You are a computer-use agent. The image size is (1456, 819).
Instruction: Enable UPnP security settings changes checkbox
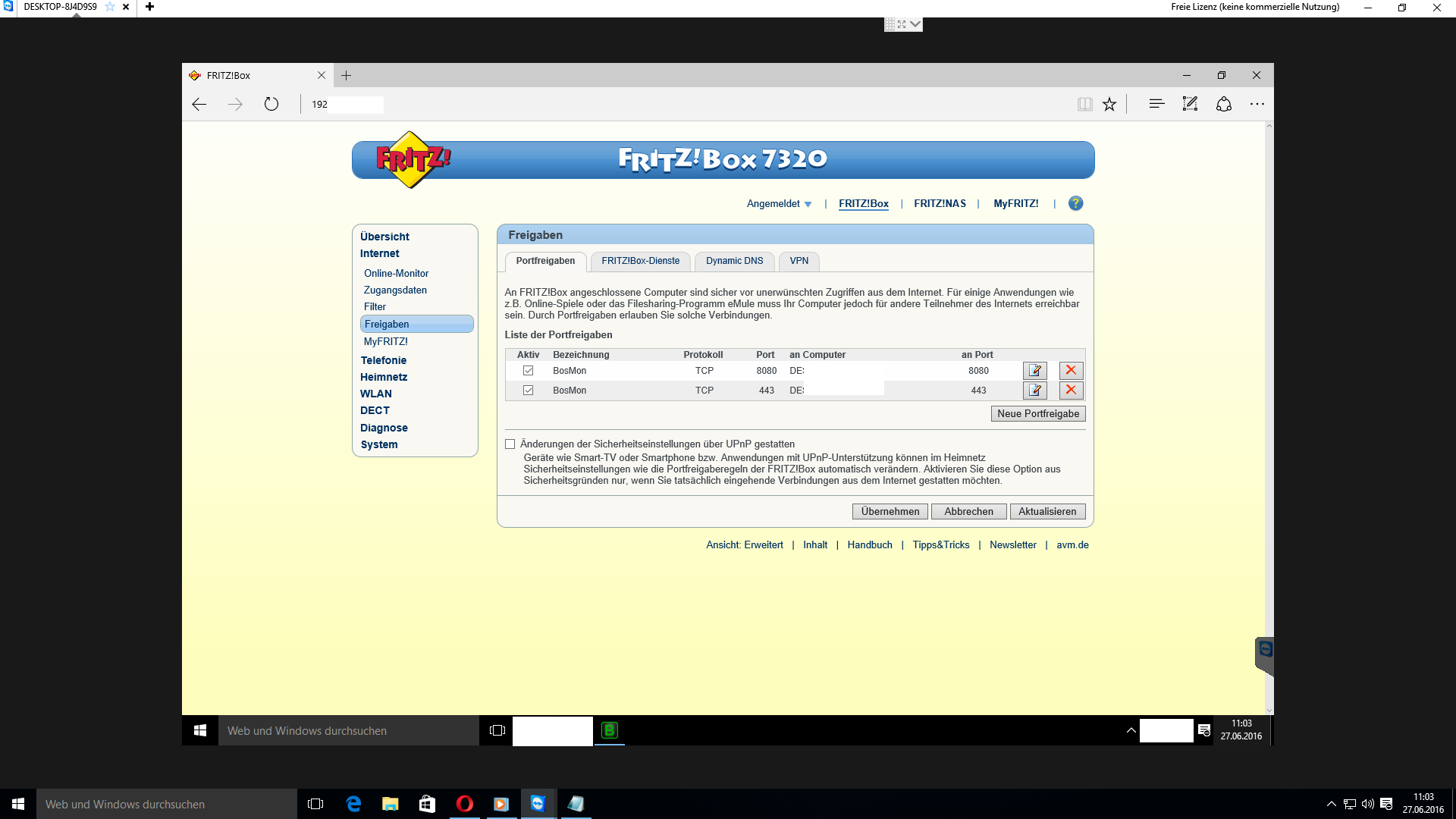click(510, 444)
